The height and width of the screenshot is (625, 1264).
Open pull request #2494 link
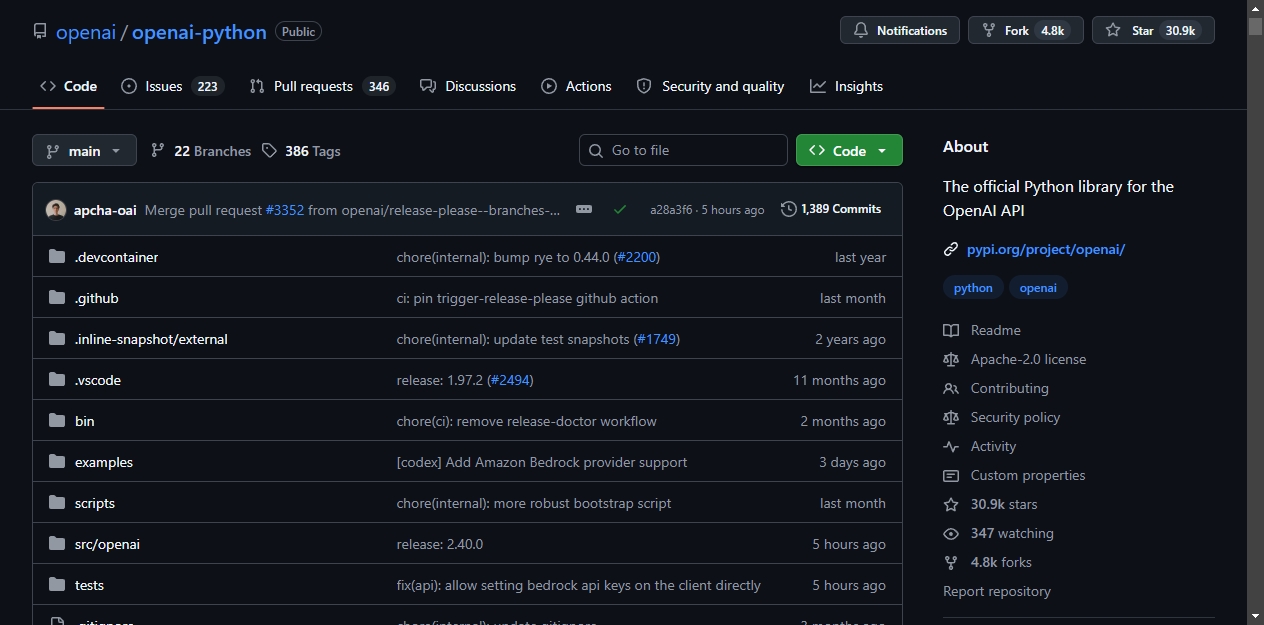pos(510,380)
